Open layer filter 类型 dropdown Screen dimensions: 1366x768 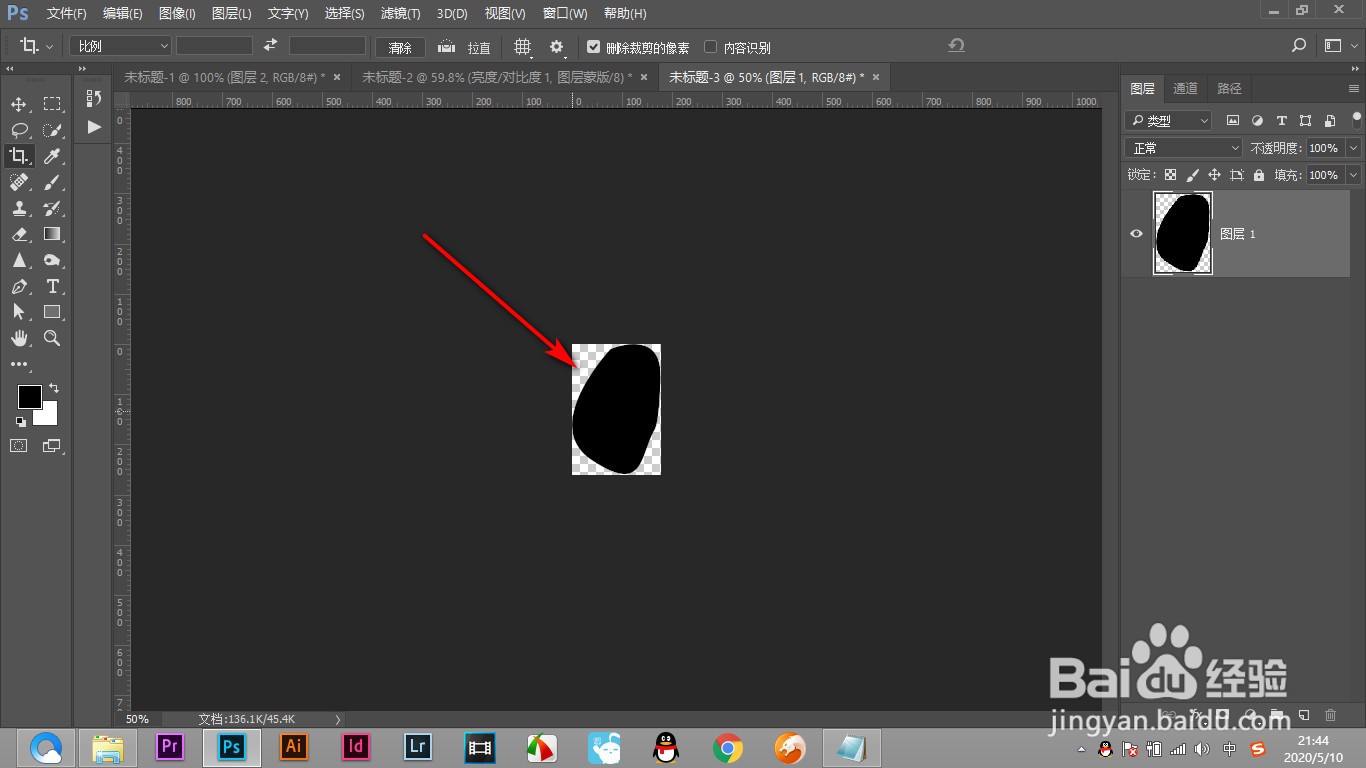[x=1168, y=120]
